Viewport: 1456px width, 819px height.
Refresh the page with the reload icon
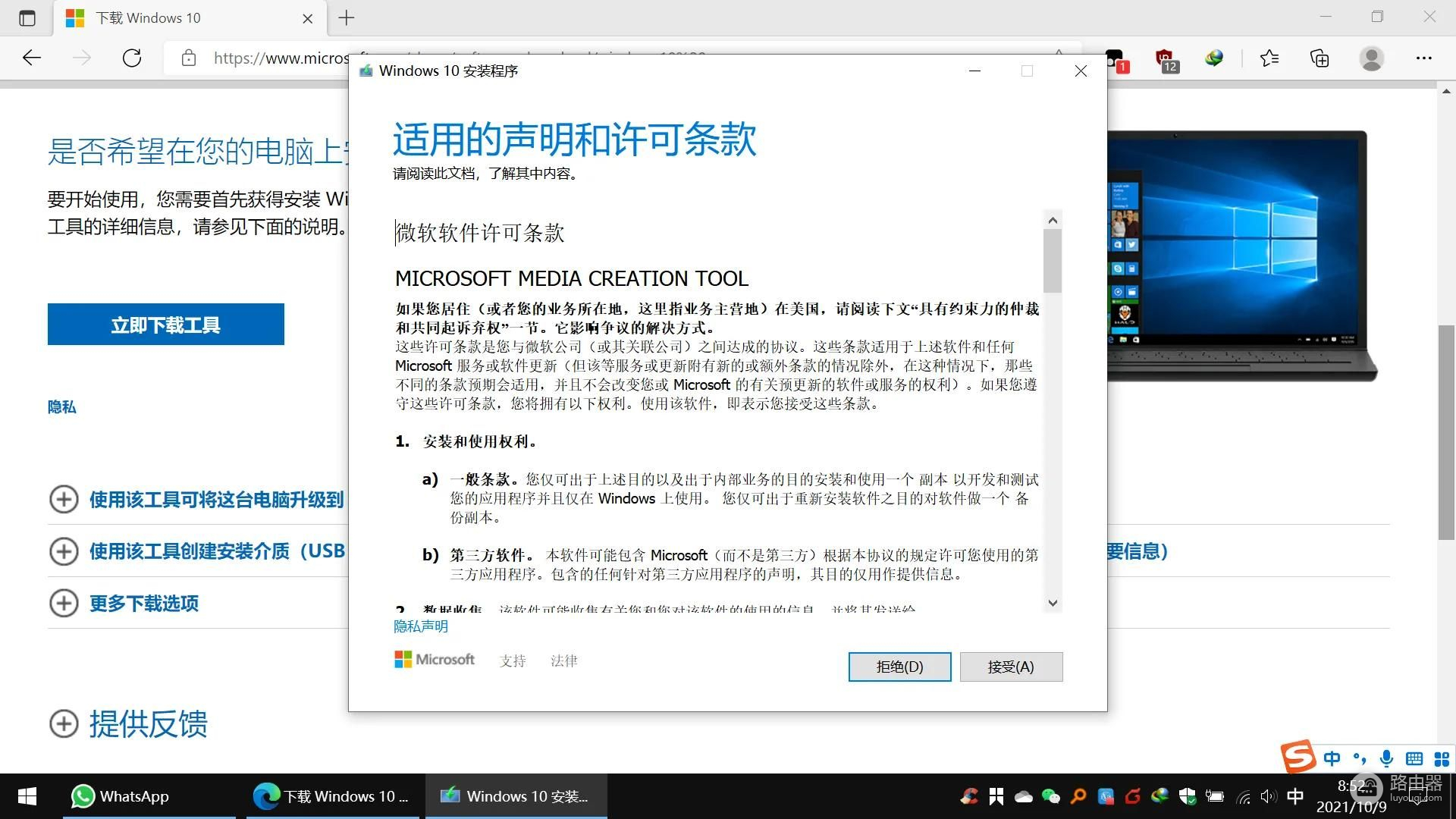(132, 58)
